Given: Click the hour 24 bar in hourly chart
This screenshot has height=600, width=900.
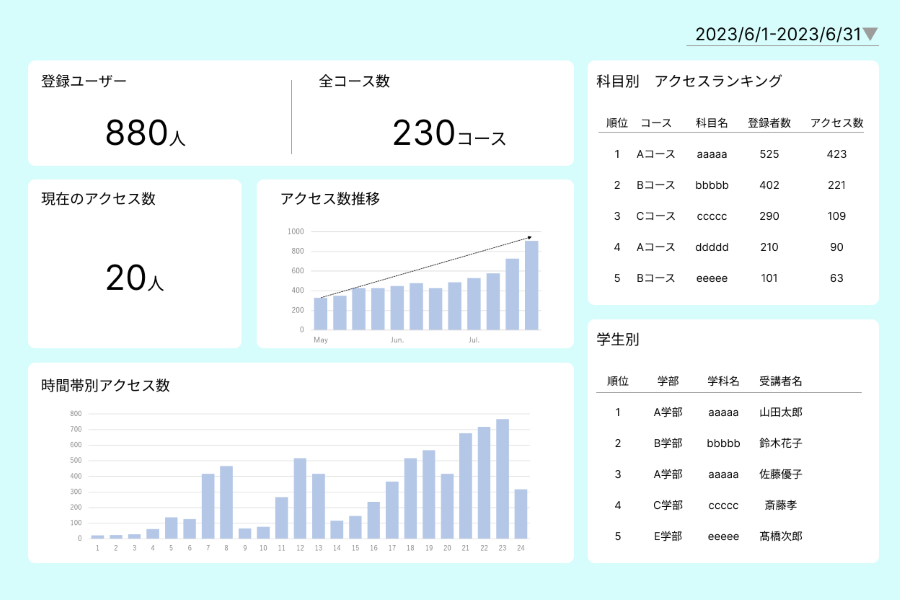Looking at the screenshot, I should point(521,514).
